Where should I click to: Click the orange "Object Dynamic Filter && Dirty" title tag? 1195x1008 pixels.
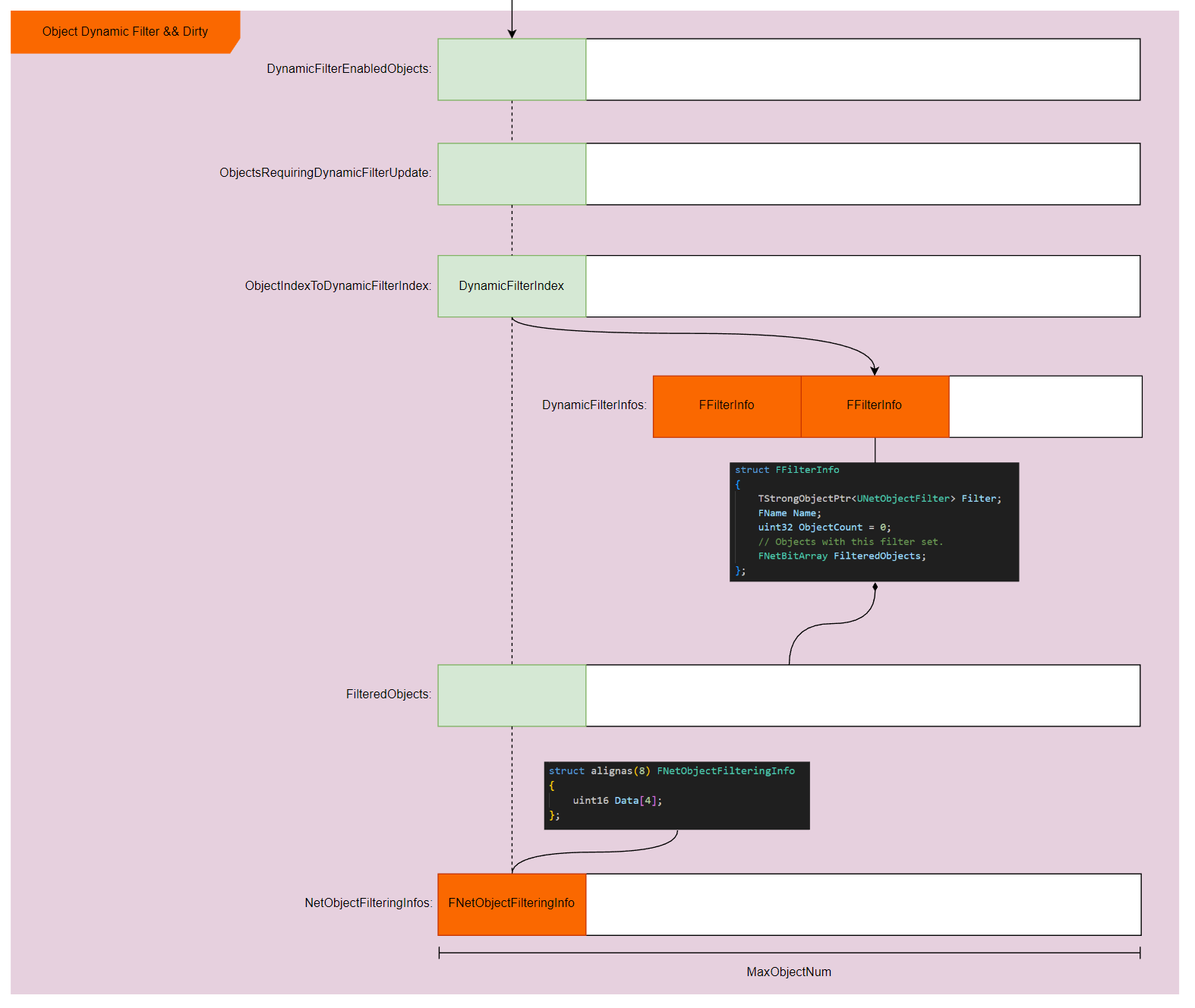coord(125,32)
